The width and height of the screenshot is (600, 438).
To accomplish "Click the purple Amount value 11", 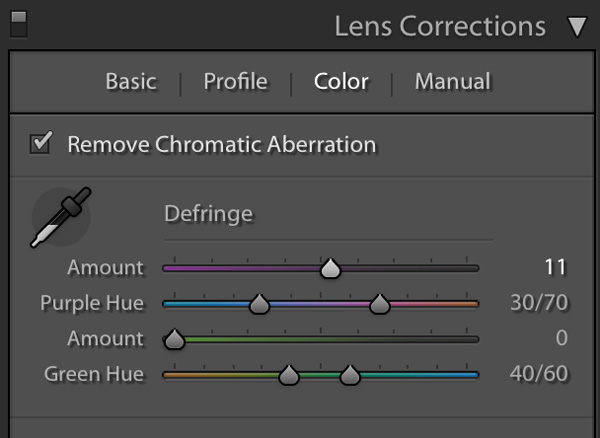I will coord(555,267).
